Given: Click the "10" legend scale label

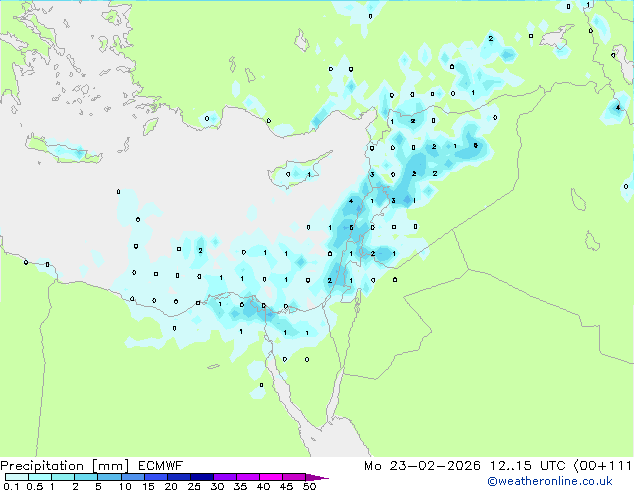Looking at the screenshot, I should [x=125, y=486].
